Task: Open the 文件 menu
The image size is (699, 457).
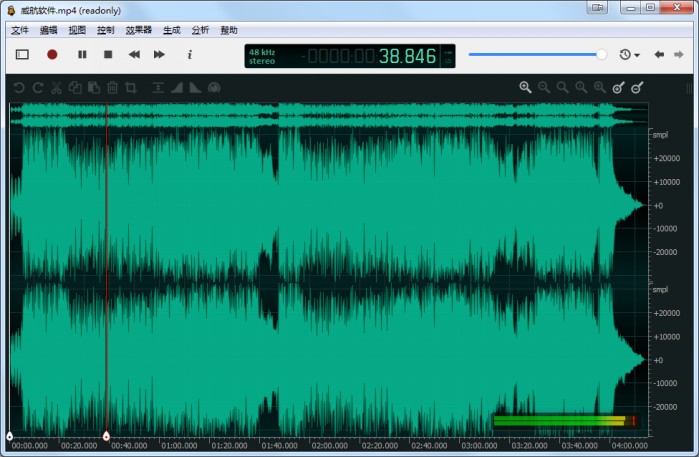Action: (20, 30)
